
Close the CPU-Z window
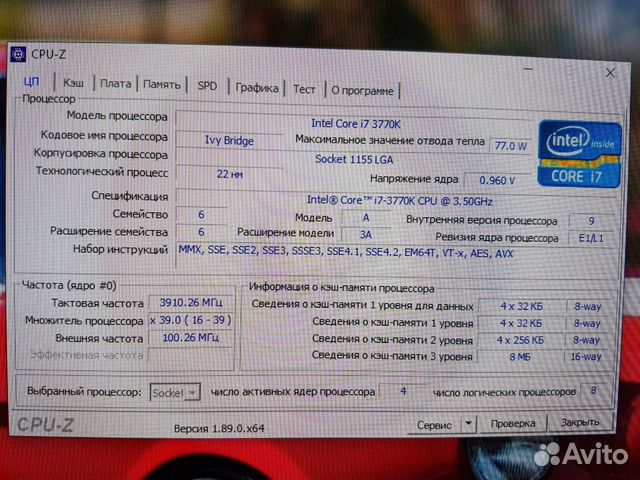[610, 73]
